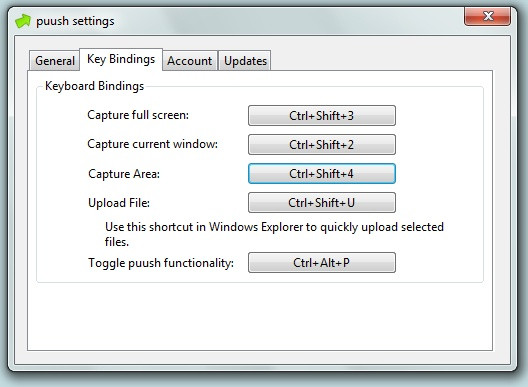Select the Key Bindings tab
The height and width of the screenshot is (387, 528).
click(x=121, y=59)
